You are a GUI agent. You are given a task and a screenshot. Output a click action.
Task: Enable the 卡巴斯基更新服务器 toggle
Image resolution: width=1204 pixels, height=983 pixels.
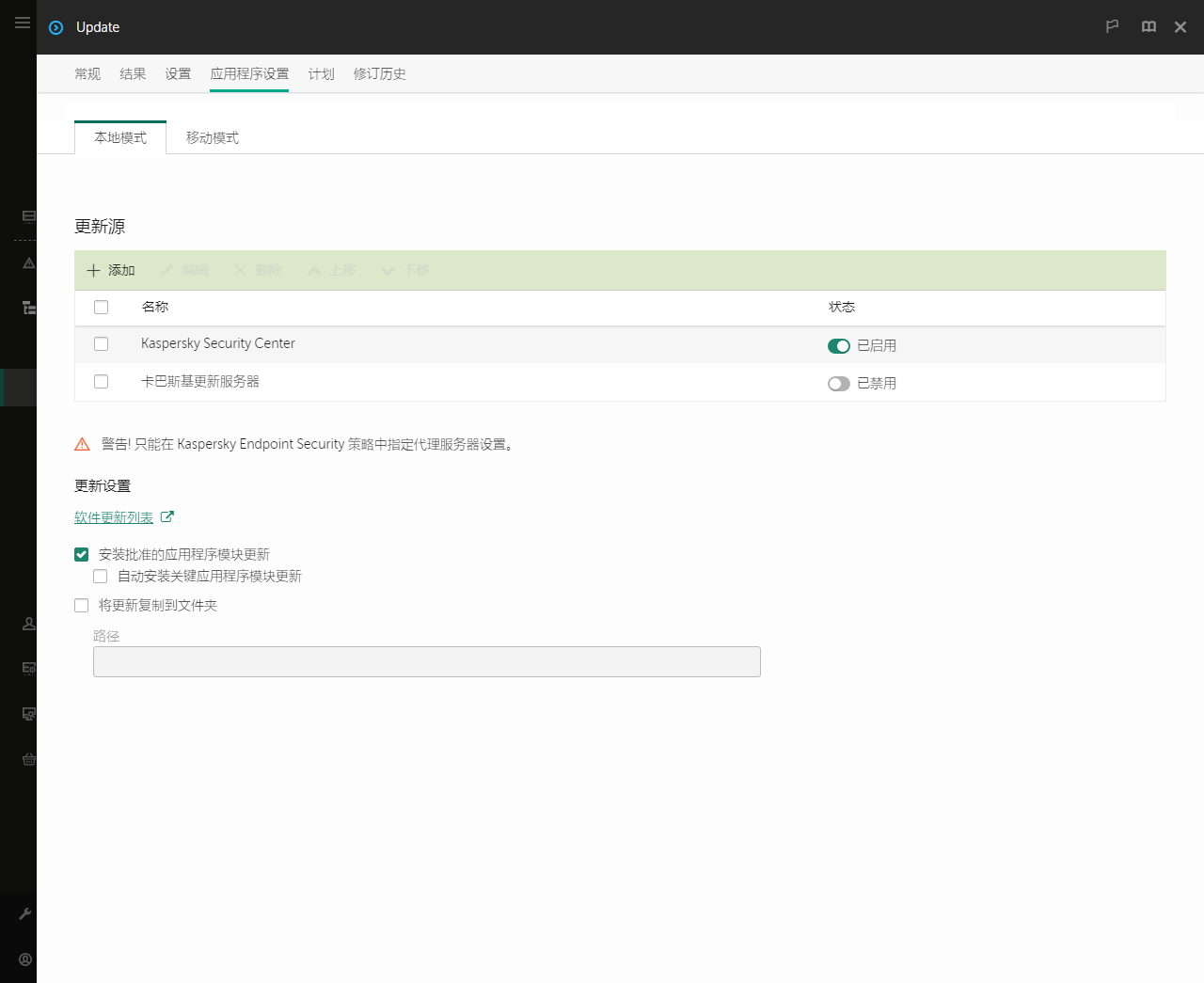coord(839,384)
